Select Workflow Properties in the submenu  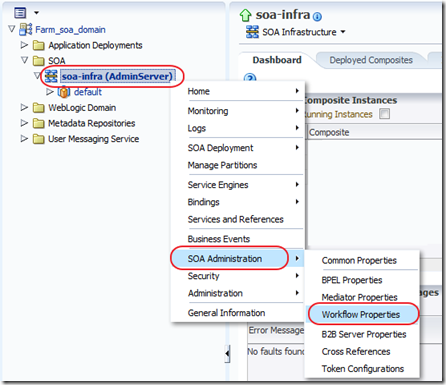(362, 314)
